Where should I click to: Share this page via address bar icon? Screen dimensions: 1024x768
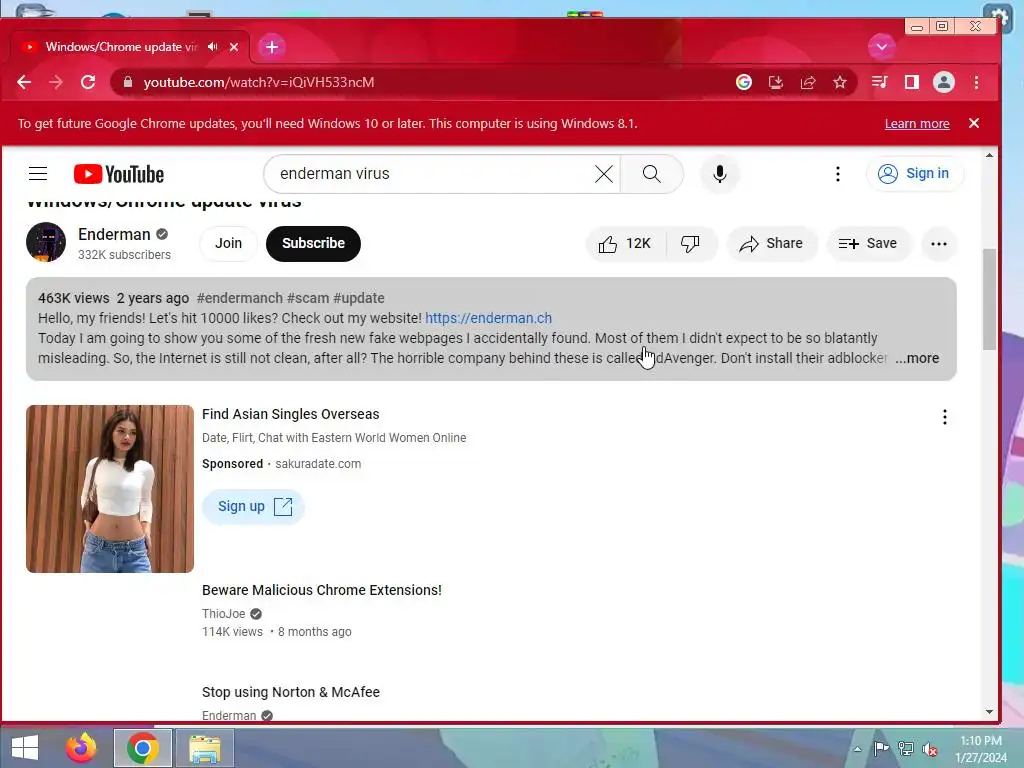(x=808, y=82)
